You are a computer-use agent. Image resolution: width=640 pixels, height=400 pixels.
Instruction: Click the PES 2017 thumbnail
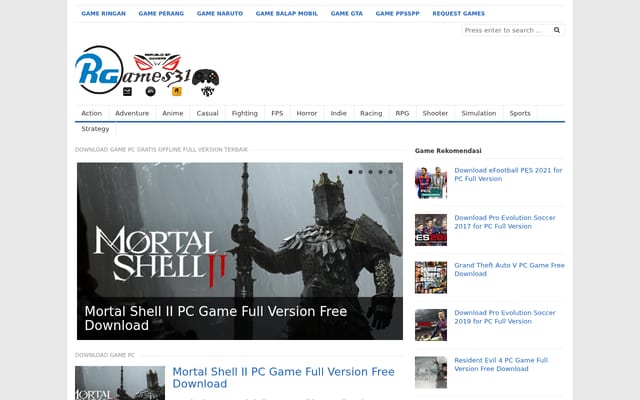(x=431, y=230)
